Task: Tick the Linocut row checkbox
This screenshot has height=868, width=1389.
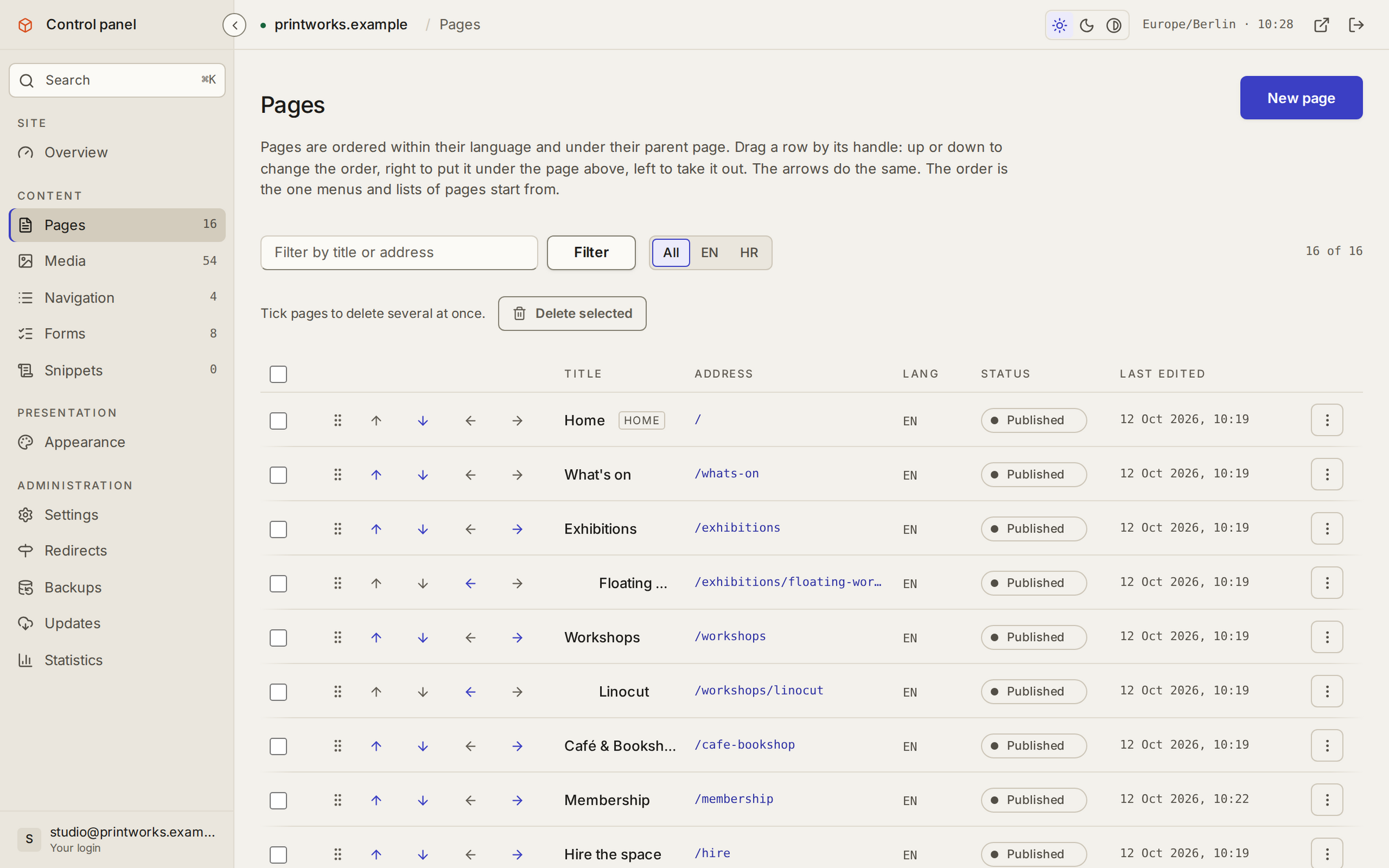Action: [x=278, y=692]
